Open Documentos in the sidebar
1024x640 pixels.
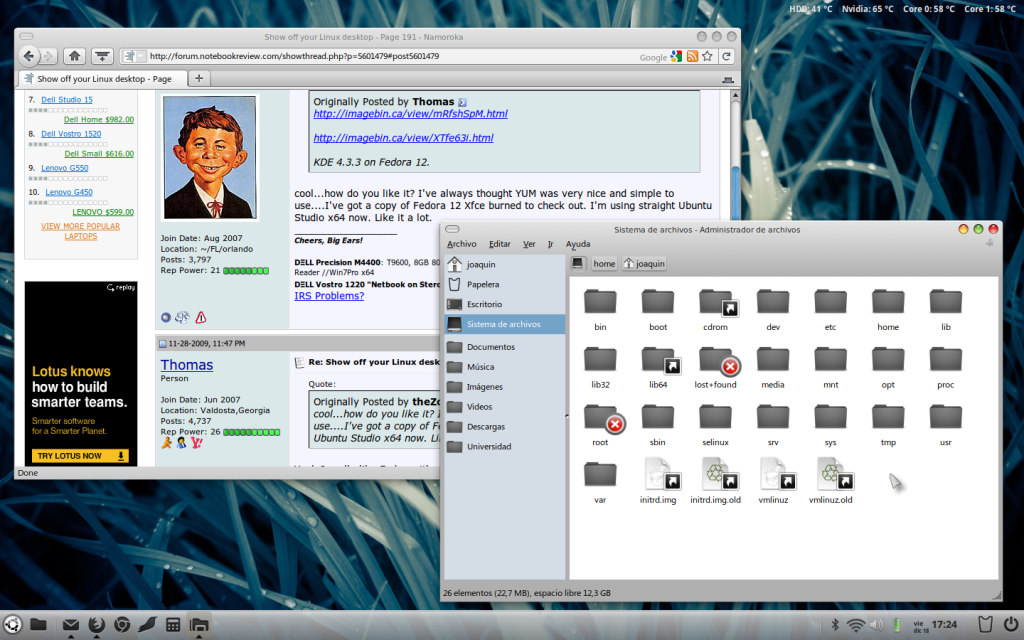pos(504,347)
